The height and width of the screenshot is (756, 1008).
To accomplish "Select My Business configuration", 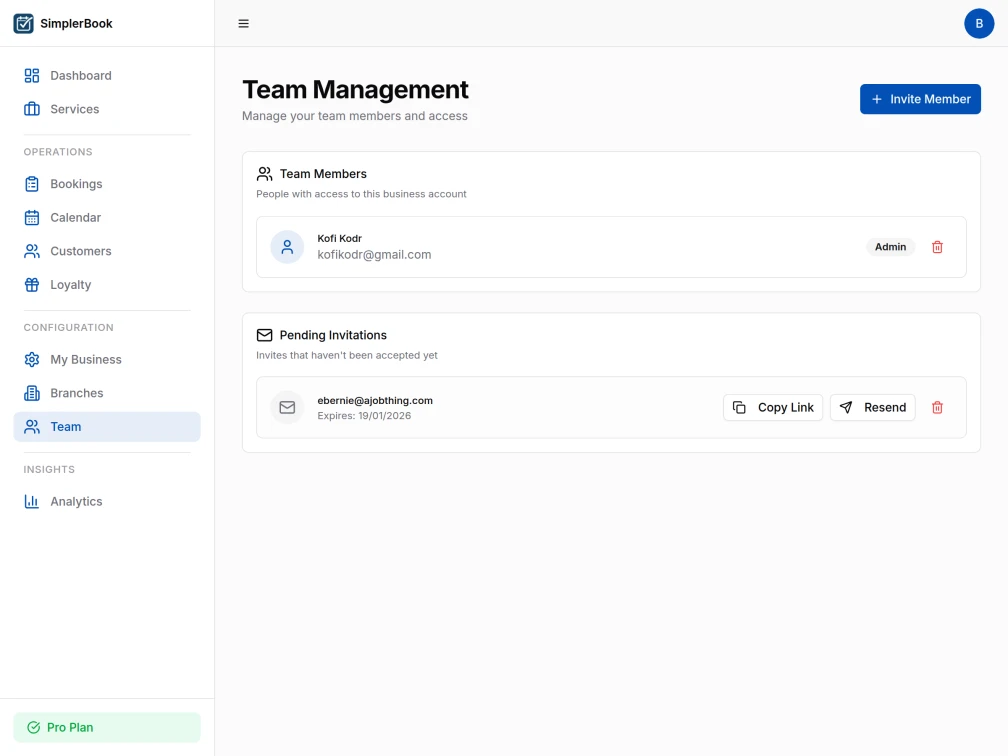I will pos(107,359).
